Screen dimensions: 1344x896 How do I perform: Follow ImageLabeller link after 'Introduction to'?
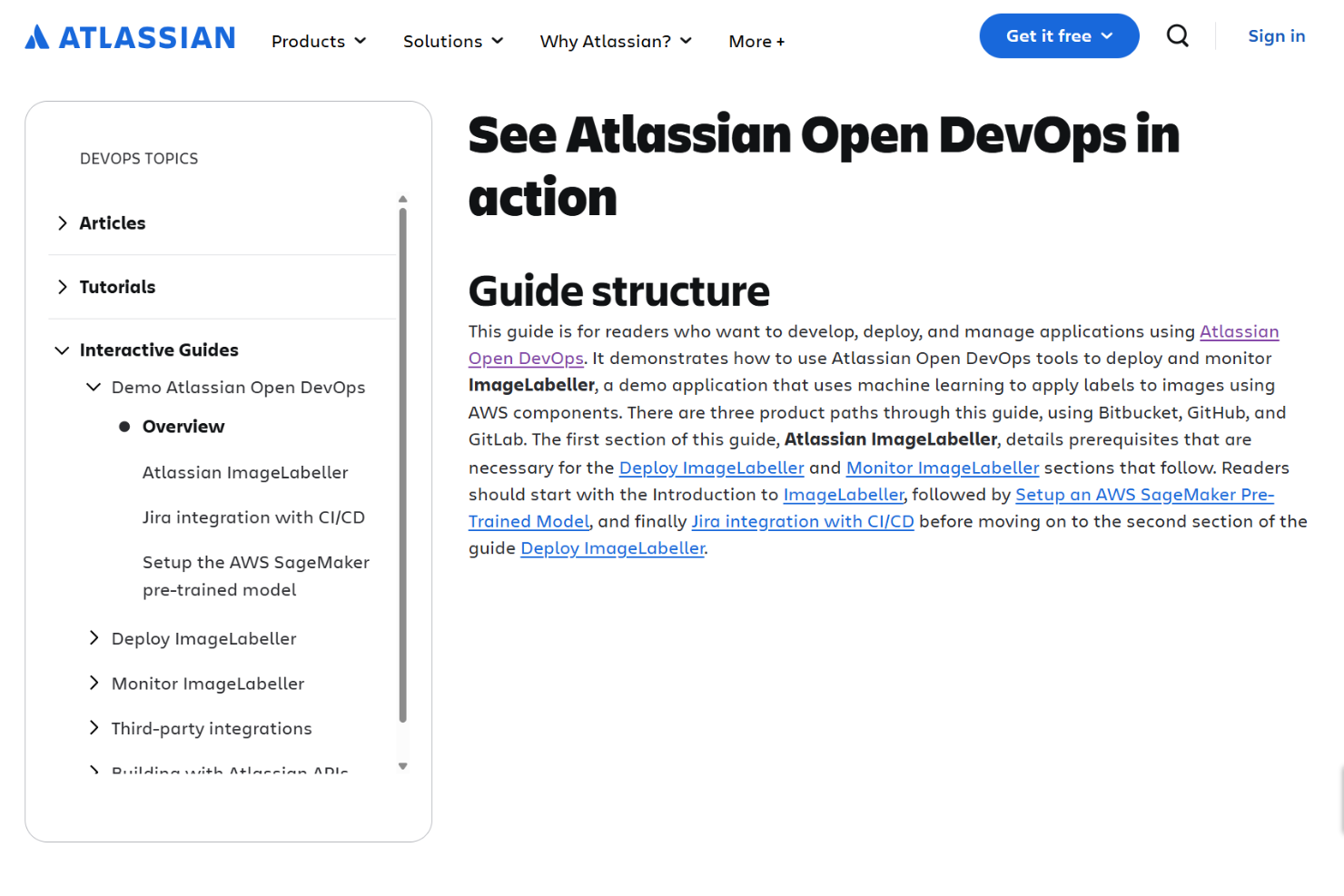click(844, 495)
